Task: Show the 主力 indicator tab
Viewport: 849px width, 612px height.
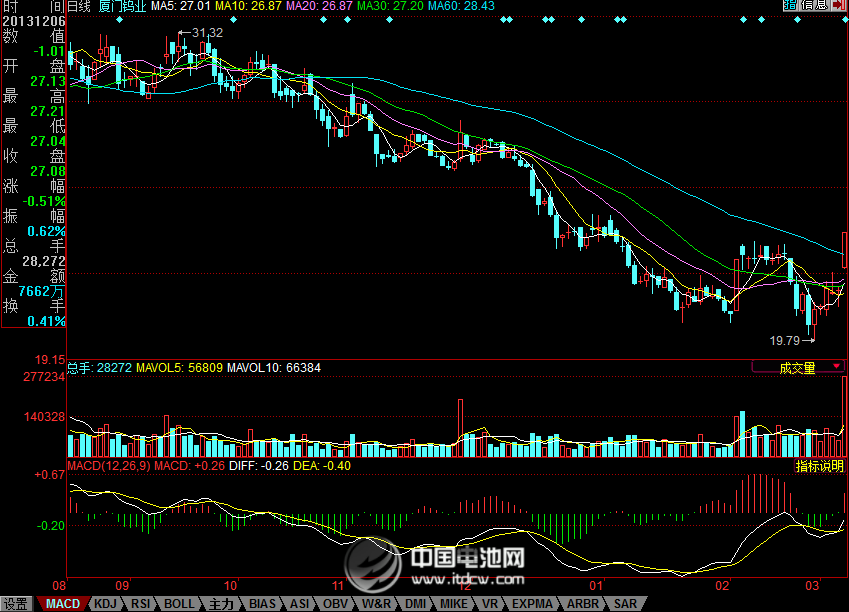Action: [221, 604]
